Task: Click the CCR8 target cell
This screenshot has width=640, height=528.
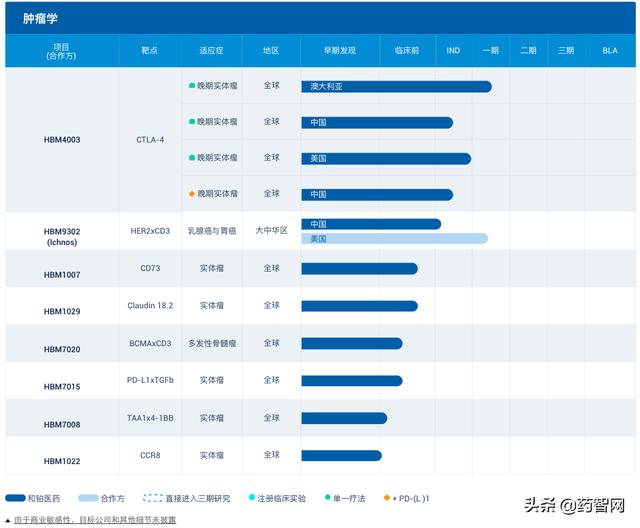Action: pos(150,455)
